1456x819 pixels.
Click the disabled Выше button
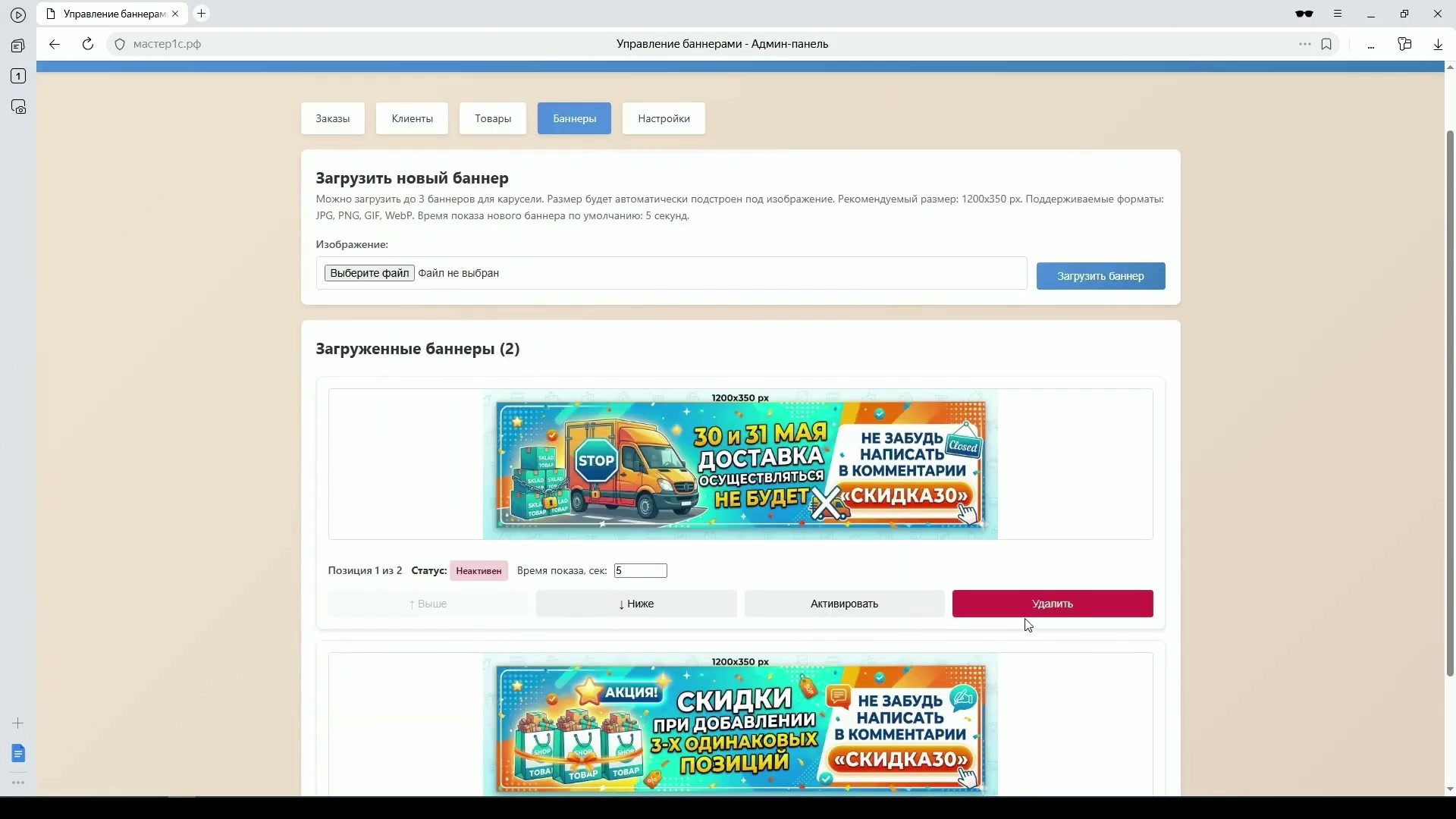tap(428, 604)
